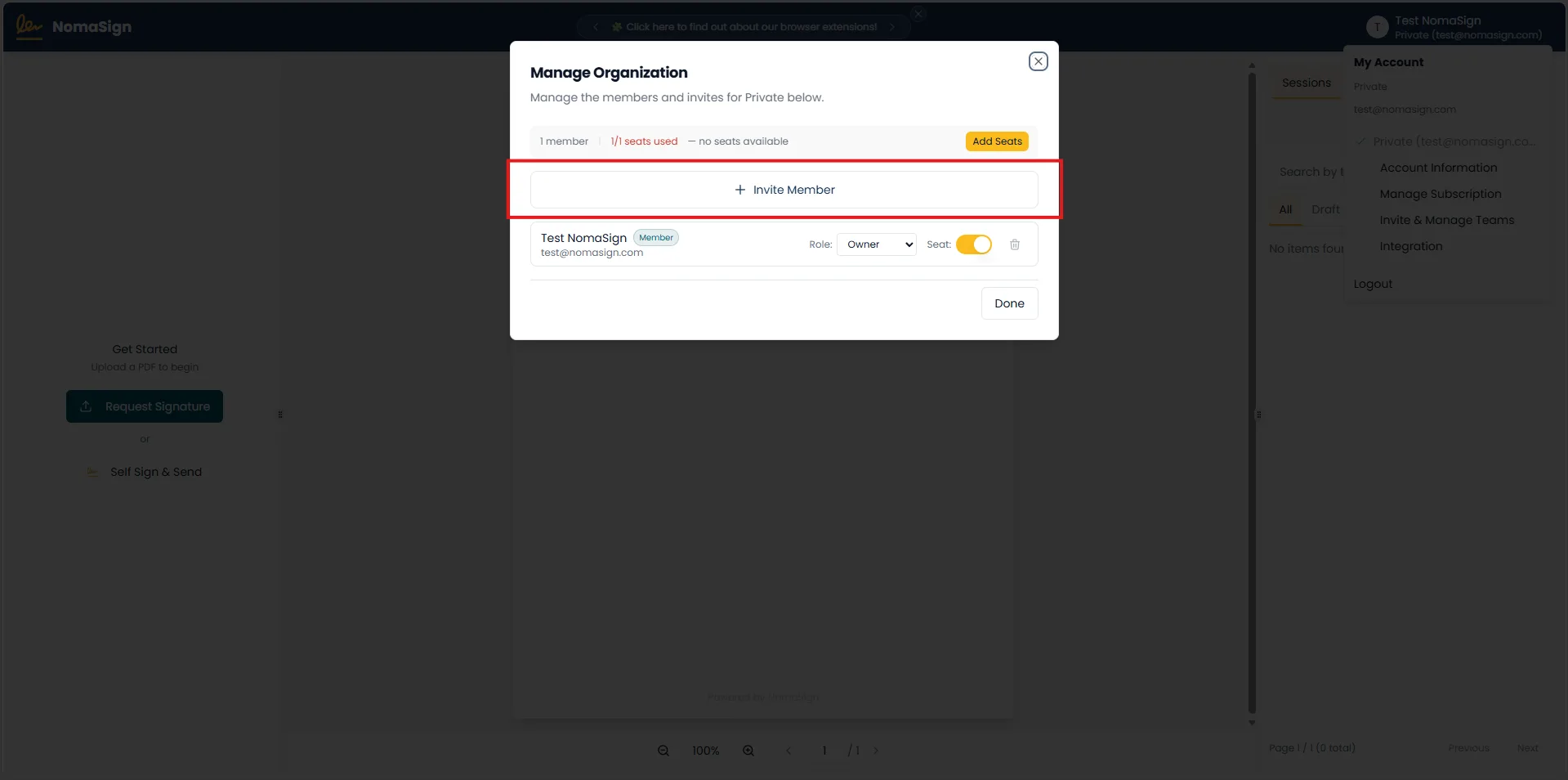The height and width of the screenshot is (780, 1568).
Task: Click the NomaSign logo
Action: pos(74,26)
